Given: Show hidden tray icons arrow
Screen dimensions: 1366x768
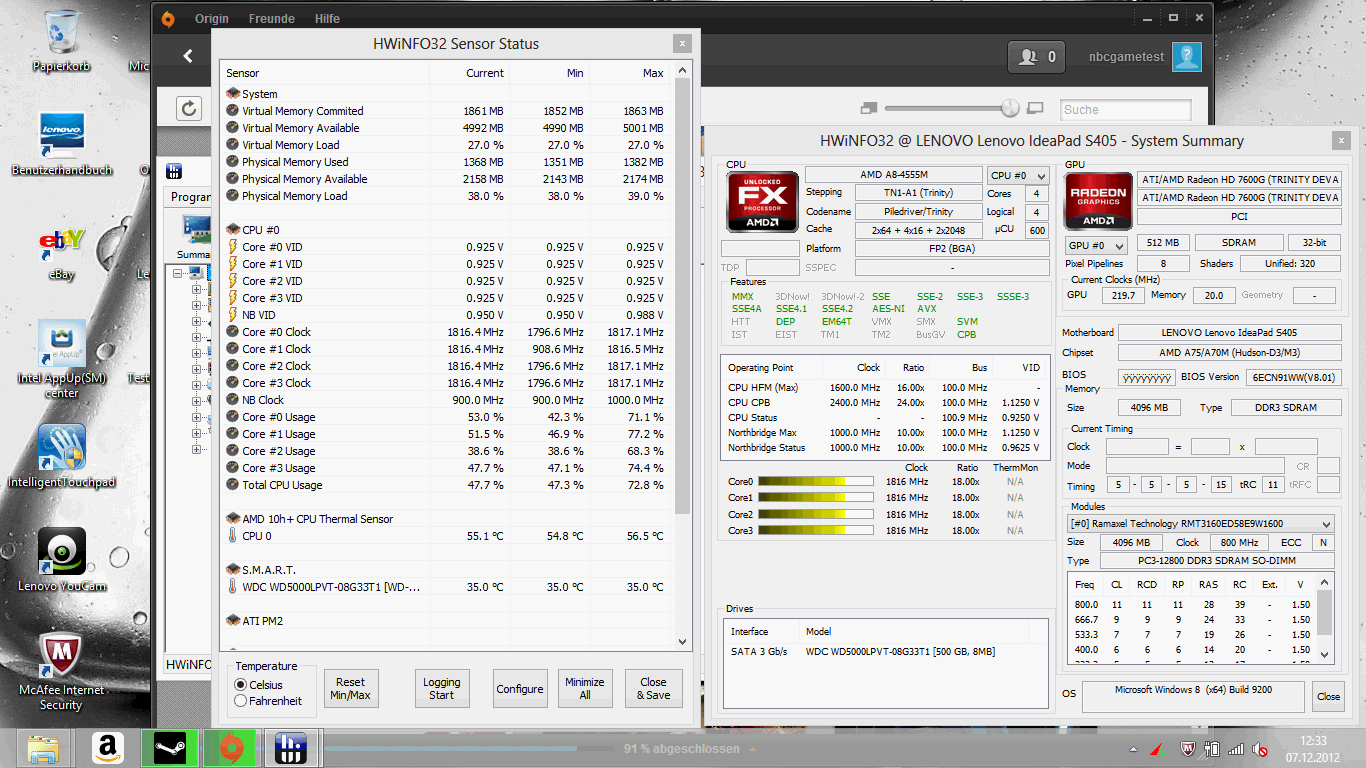Looking at the screenshot, I should 1133,749.
